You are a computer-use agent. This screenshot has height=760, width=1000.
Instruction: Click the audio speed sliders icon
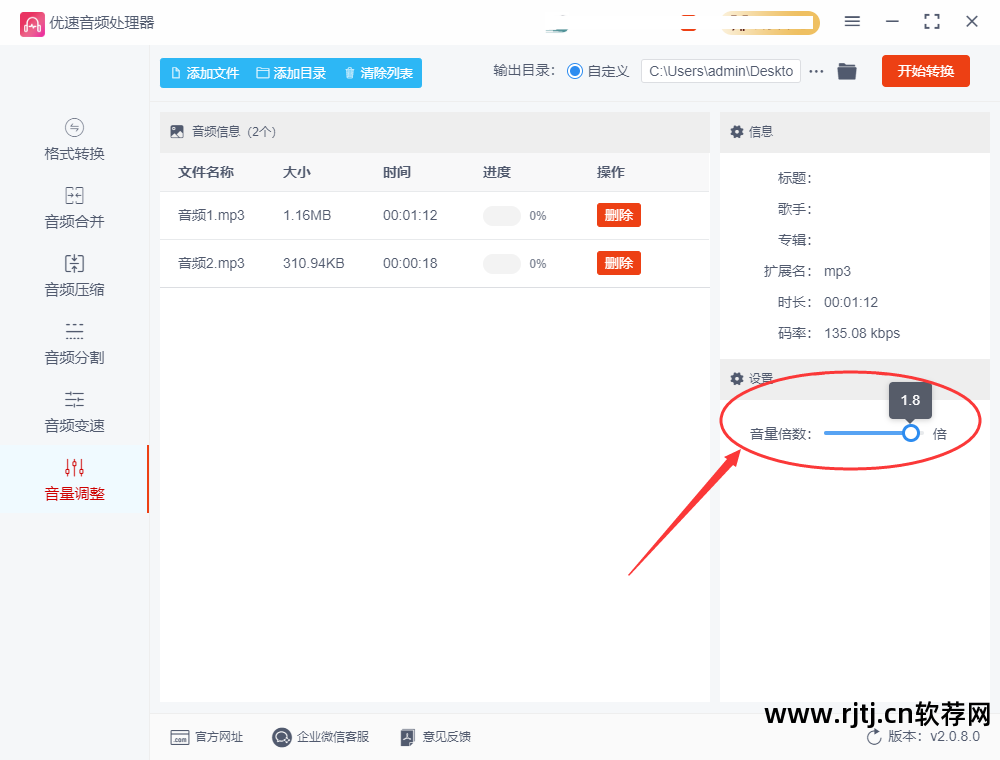(75, 399)
